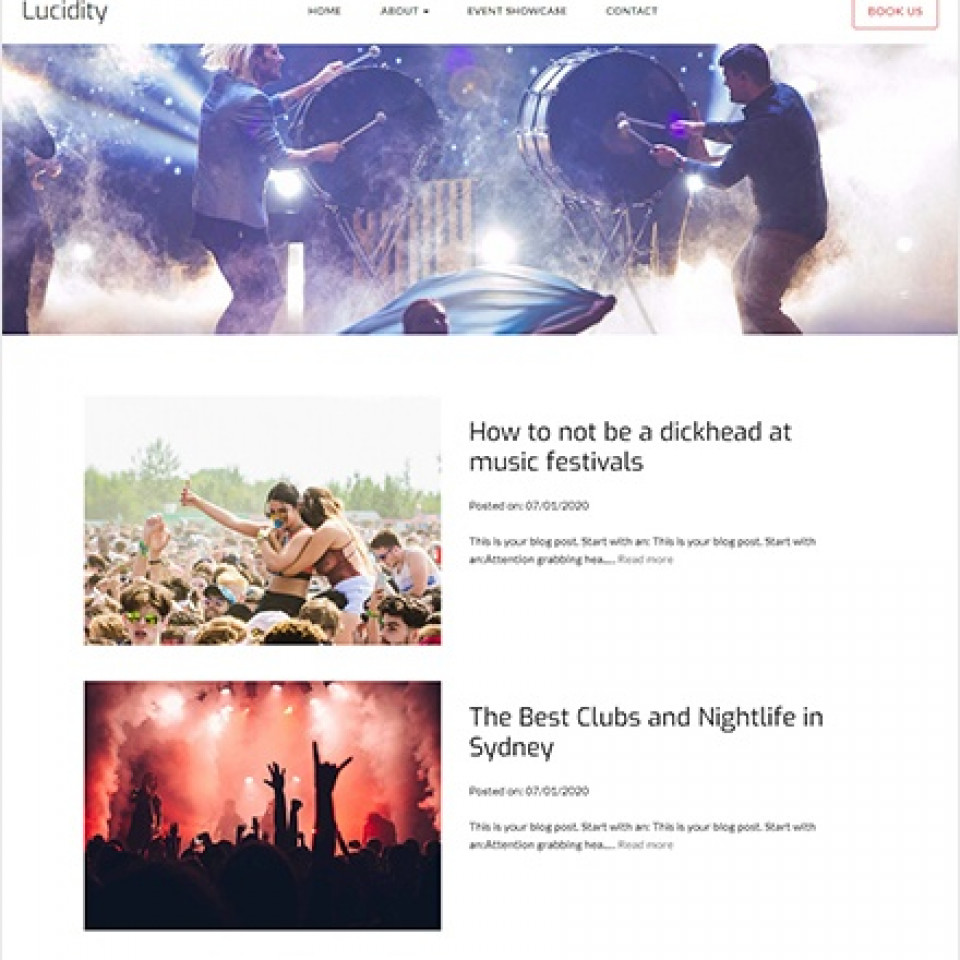The height and width of the screenshot is (960, 960).
Task: Open the red concert crowd thumbnail
Action: 263,805
